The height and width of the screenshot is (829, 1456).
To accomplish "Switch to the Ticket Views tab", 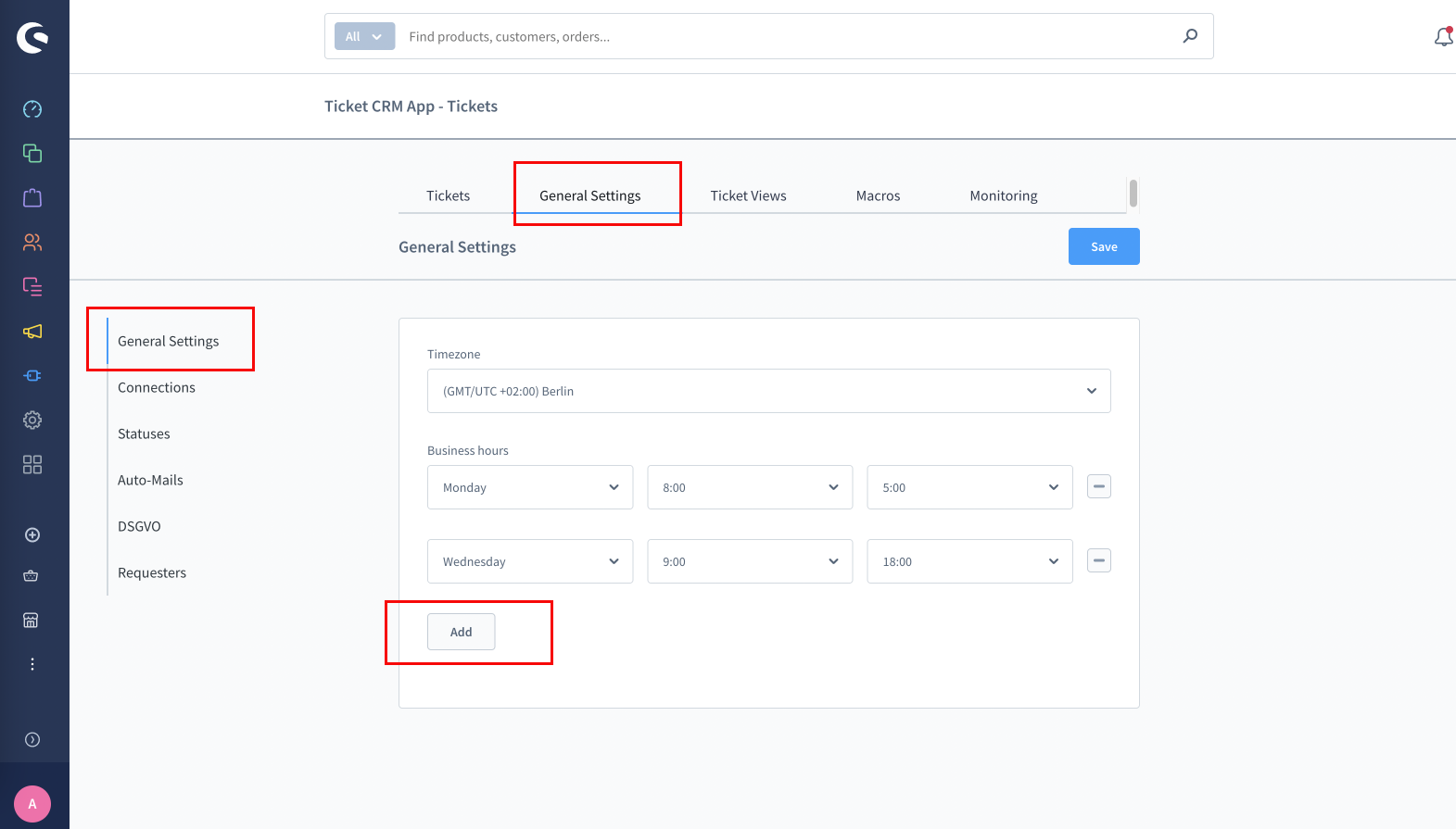I will click(749, 195).
